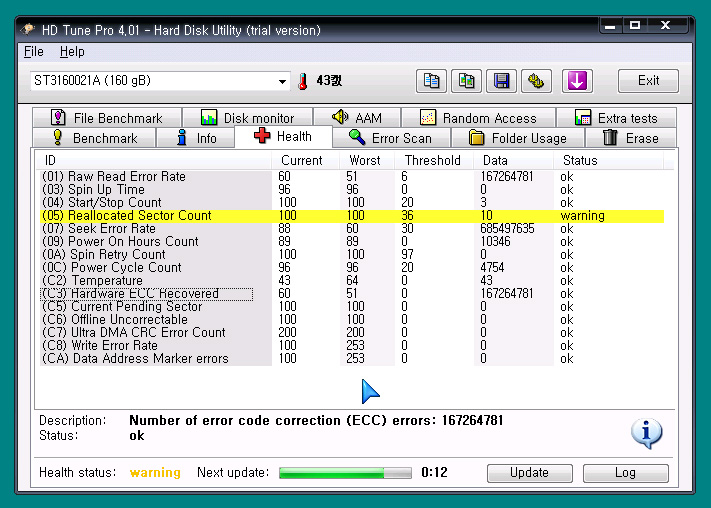Click the Status column header
Viewport: 711px width, 508px height.
pos(609,160)
